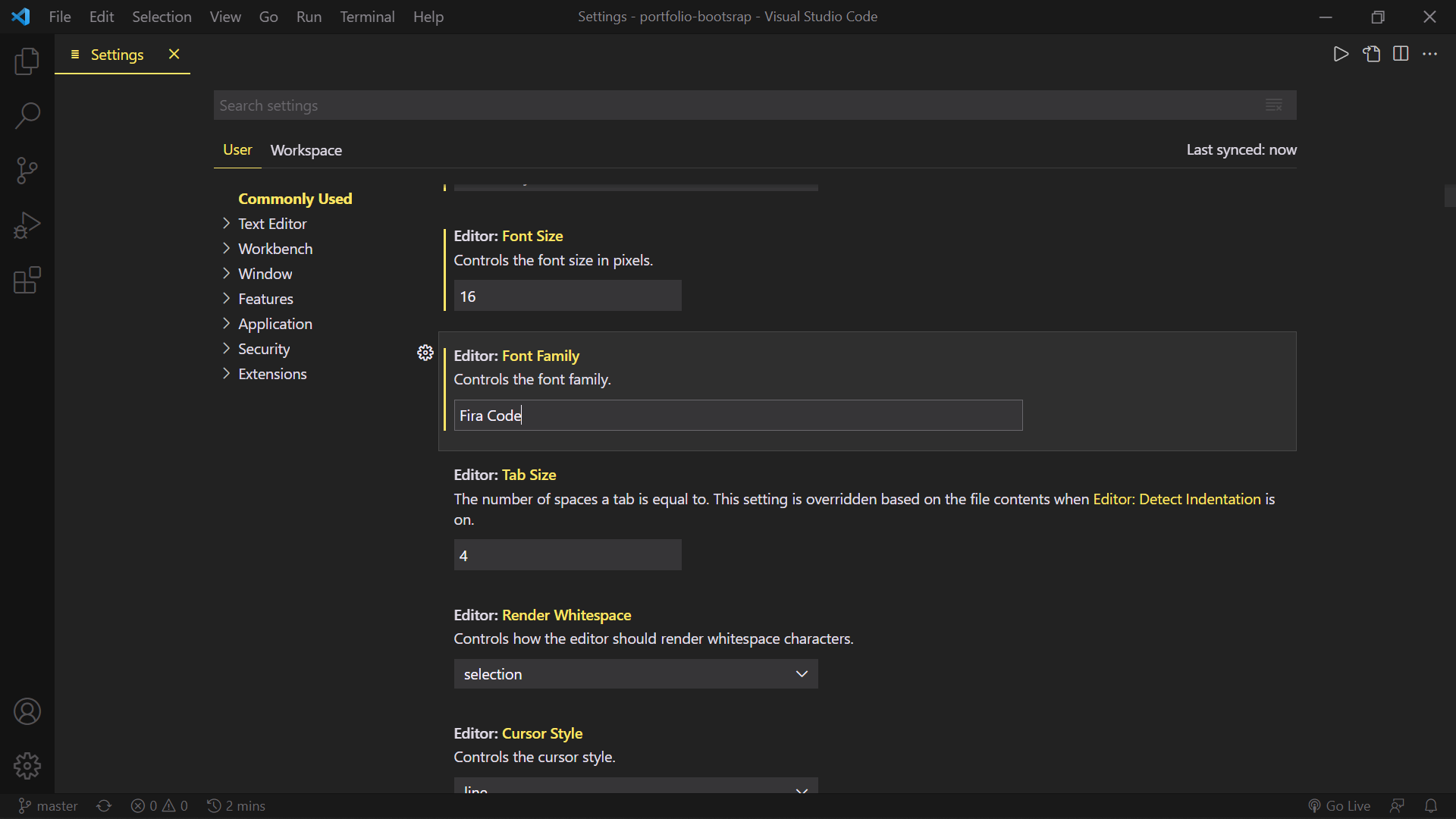The width and height of the screenshot is (1456, 819).
Task: Click the Accounts icon in the activity bar
Action: pyautogui.click(x=27, y=711)
